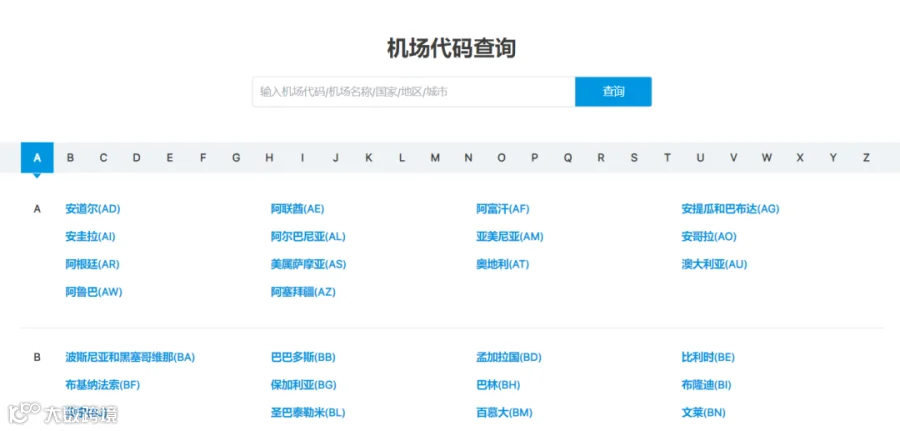Switch to the O letter tab
900x431 pixels.
coord(502,158)
